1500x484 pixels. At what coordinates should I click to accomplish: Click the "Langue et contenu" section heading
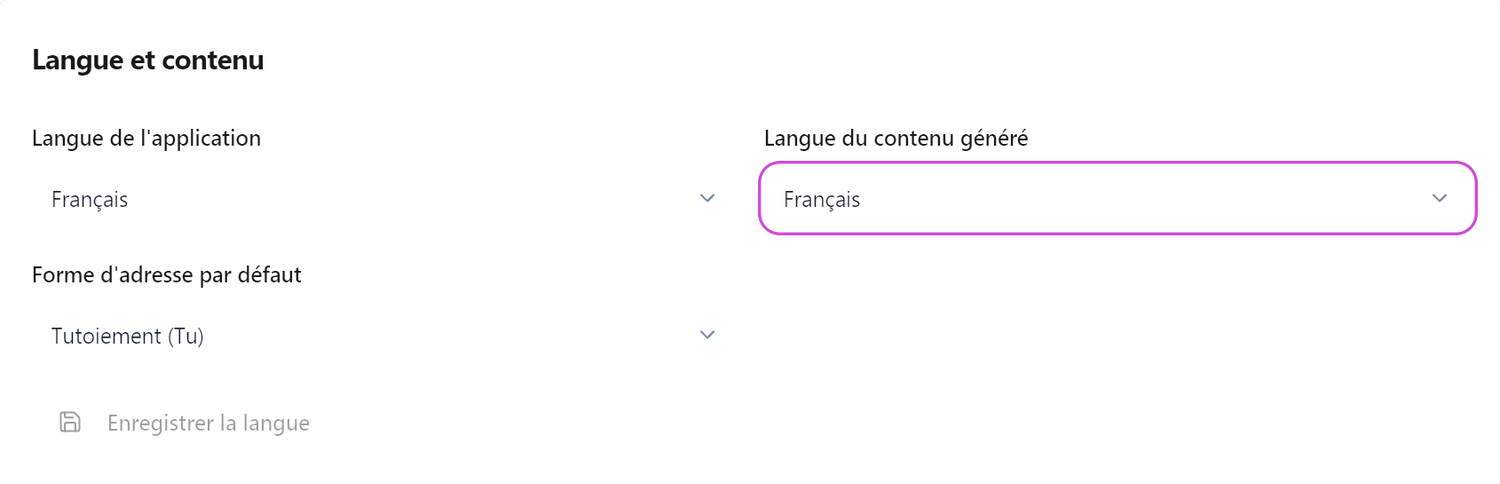pos(148,60)
